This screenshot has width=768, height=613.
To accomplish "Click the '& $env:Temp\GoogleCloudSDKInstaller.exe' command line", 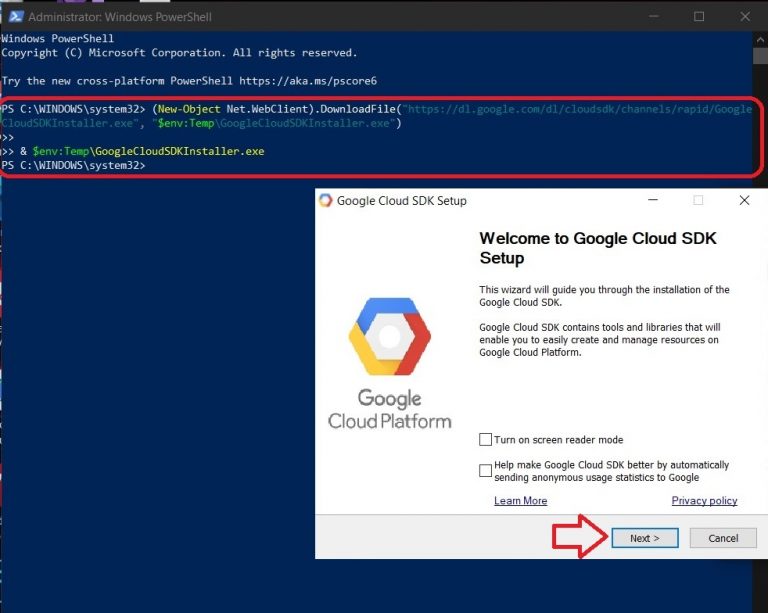I will pos(142,151).
